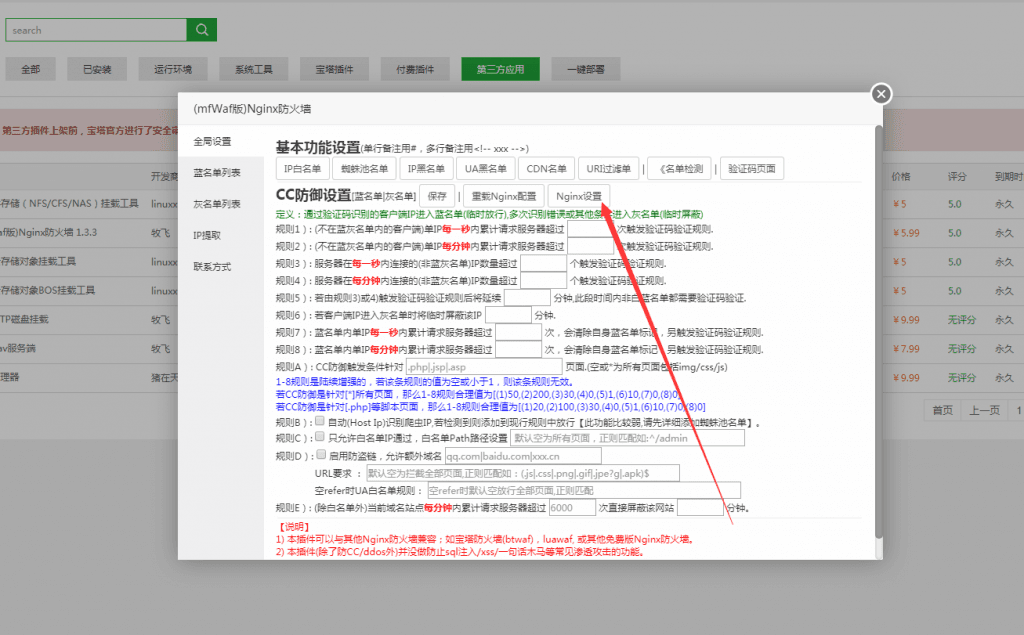Open the 蜘蛛池名单 list
Viewport: 1024px width, 635px height.
tap(365, 169)
